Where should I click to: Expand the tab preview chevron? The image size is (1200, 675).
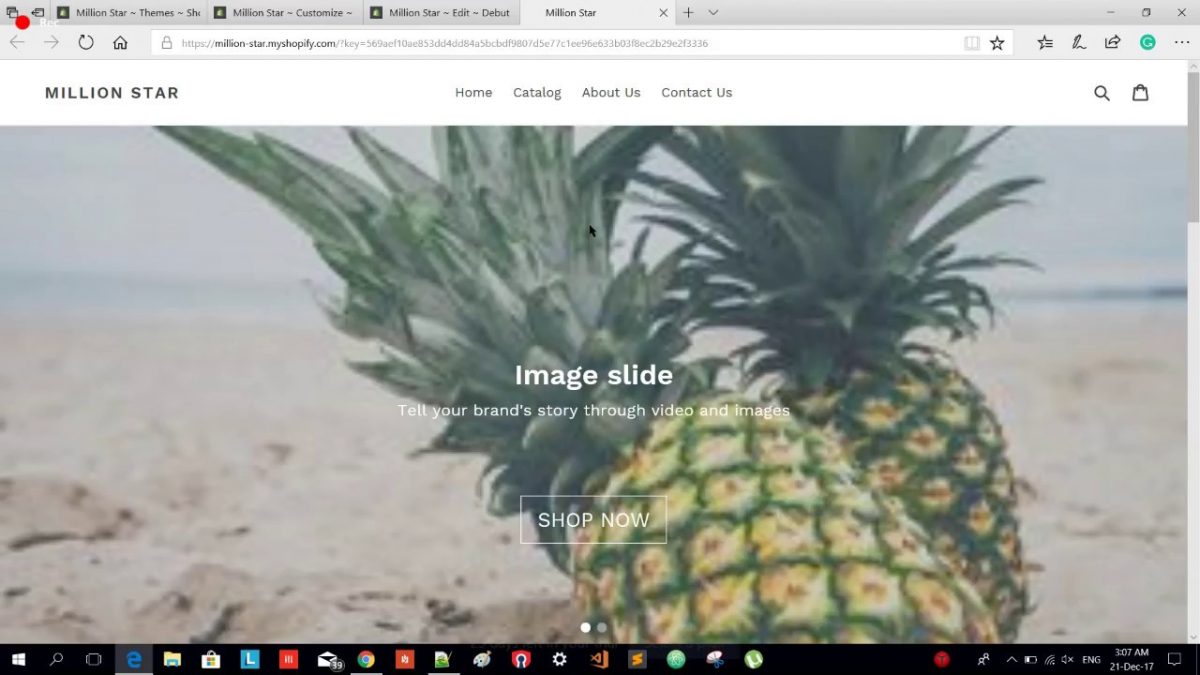point(713,13)
